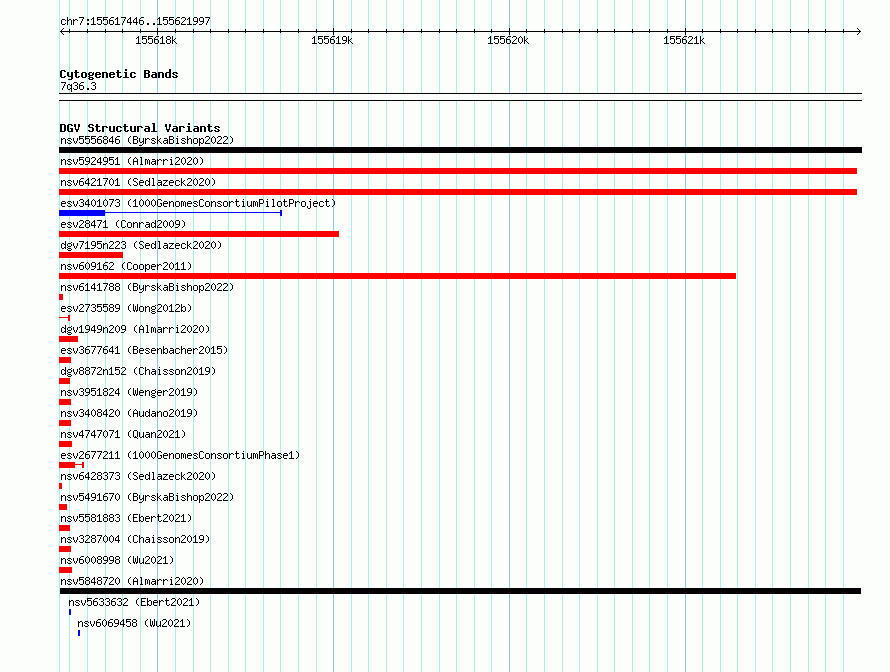Open esv28471 (Conrad2009) variant label
This screenshot has width=890, height=672.
(x=123, y=224)
